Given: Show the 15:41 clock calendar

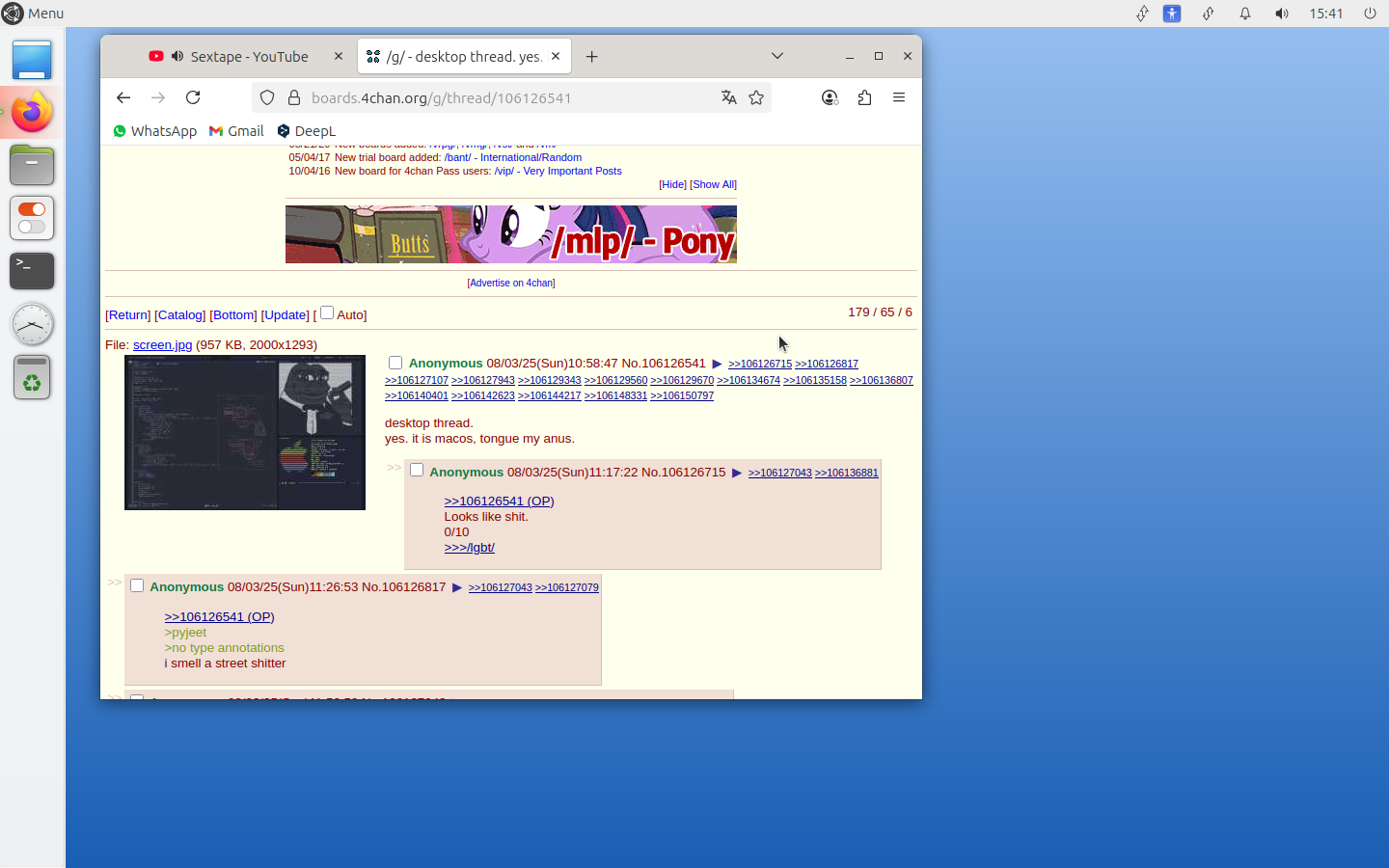Looking at the screenshot, I should pos(1326,14).
